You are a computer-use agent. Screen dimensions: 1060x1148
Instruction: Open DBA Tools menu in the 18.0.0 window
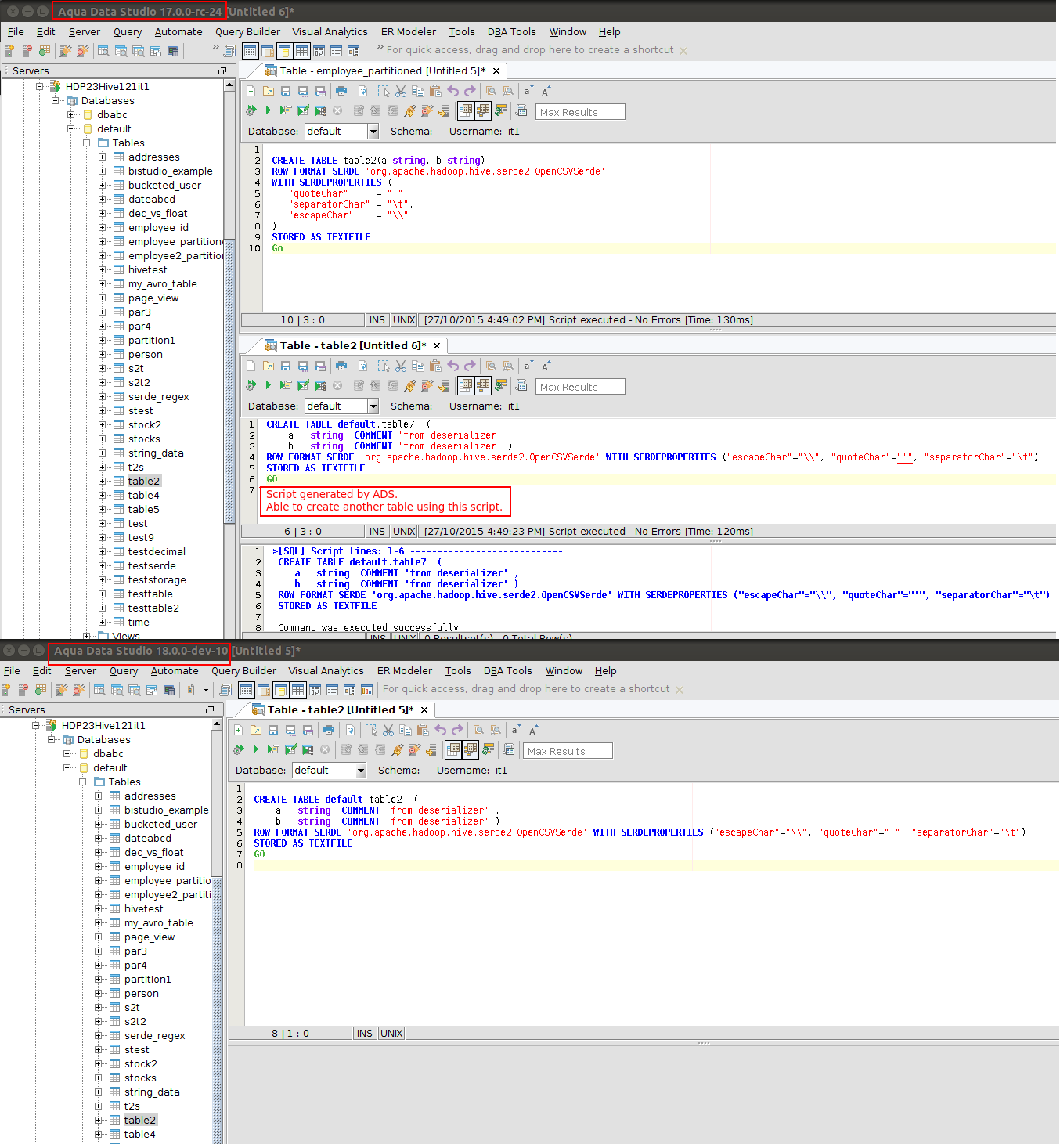(x=508, y=671)
